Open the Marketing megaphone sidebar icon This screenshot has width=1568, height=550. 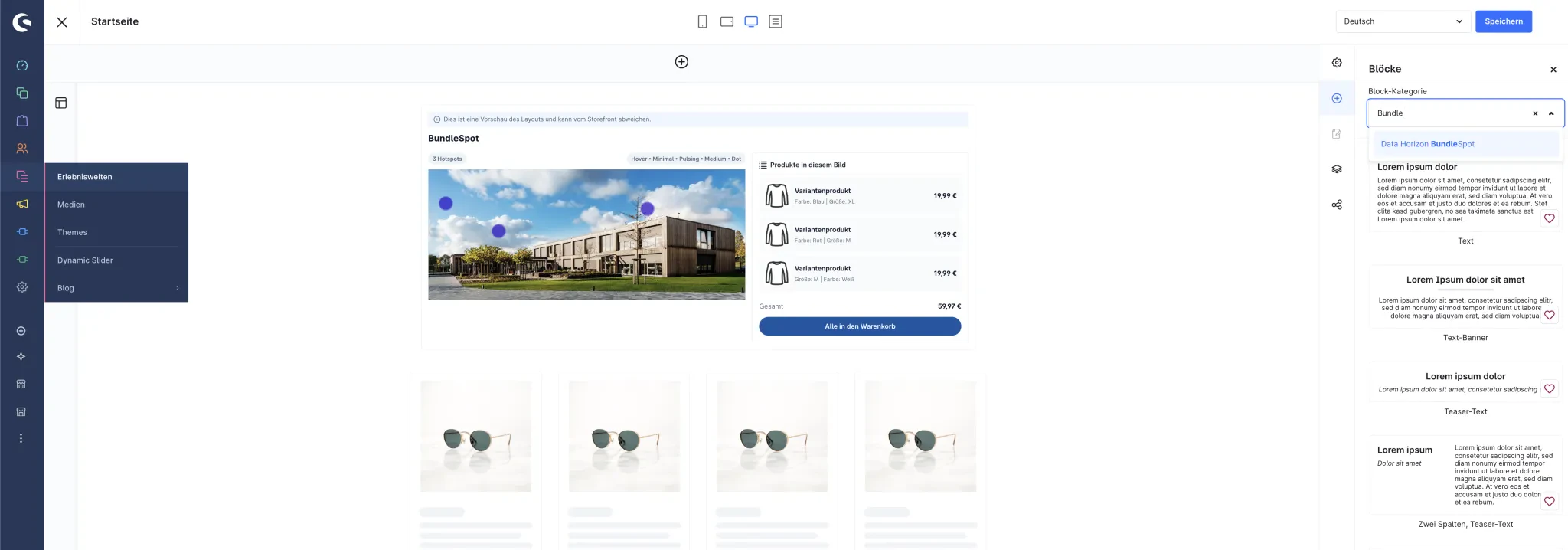(x=22, y=204)
